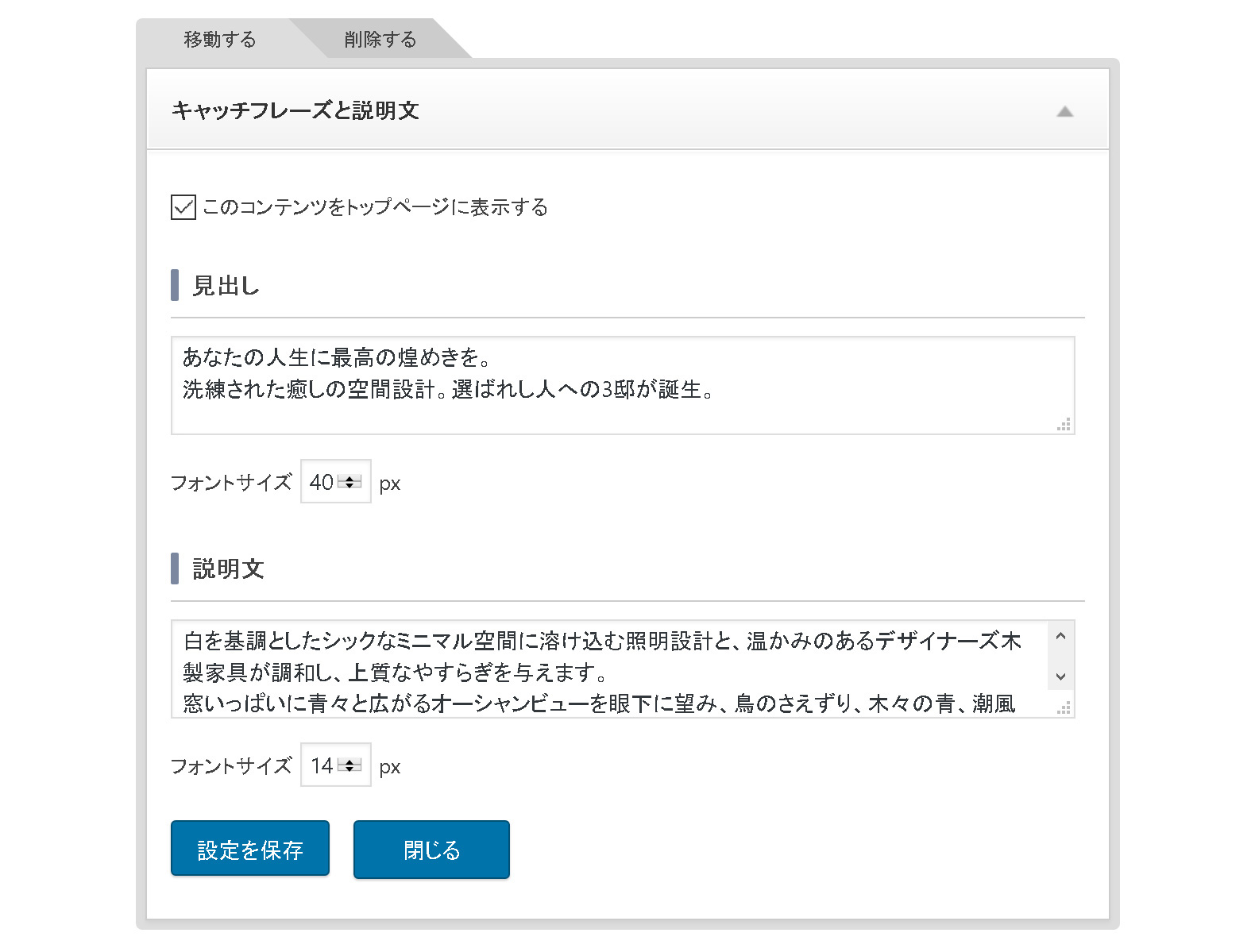Grab the 見出し textarea resize handle
Viewport: 1255px width, 952px height.
[1064, 424]
